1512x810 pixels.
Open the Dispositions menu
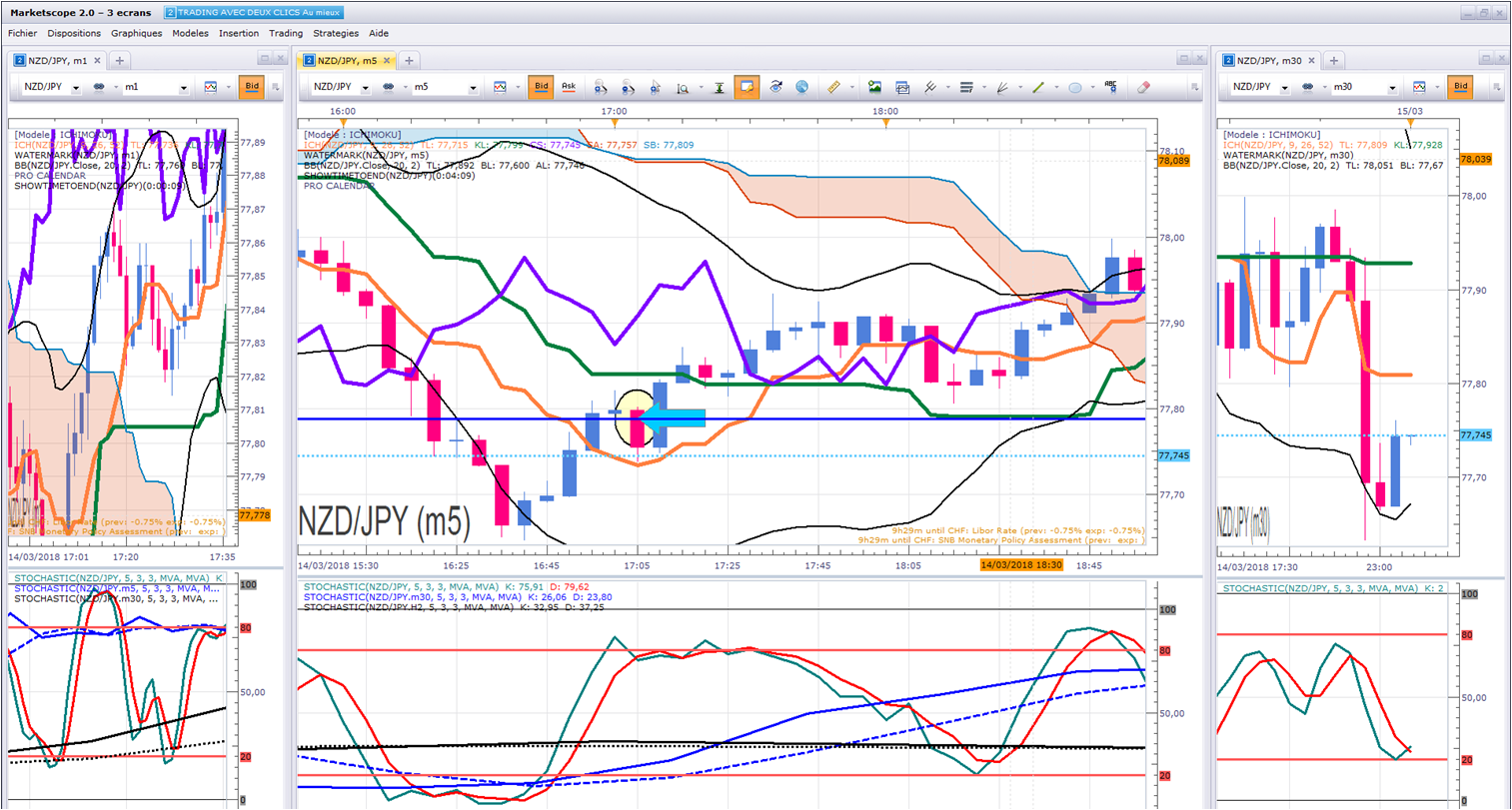74,33
